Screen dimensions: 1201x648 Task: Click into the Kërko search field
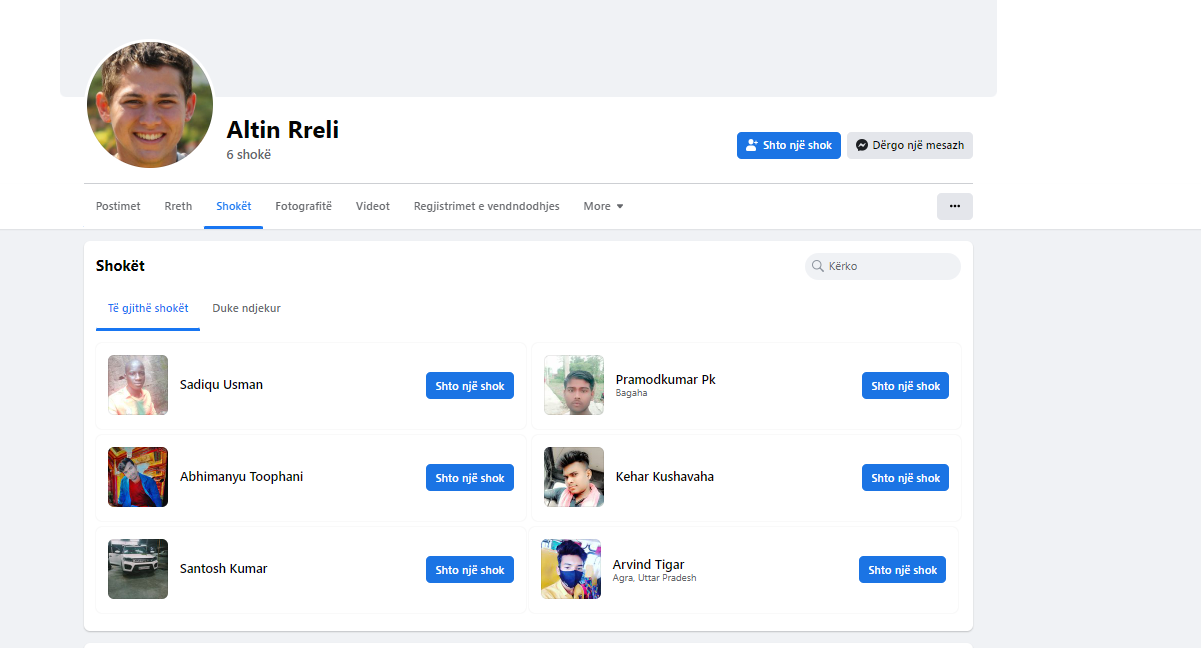tap(890, 266)
